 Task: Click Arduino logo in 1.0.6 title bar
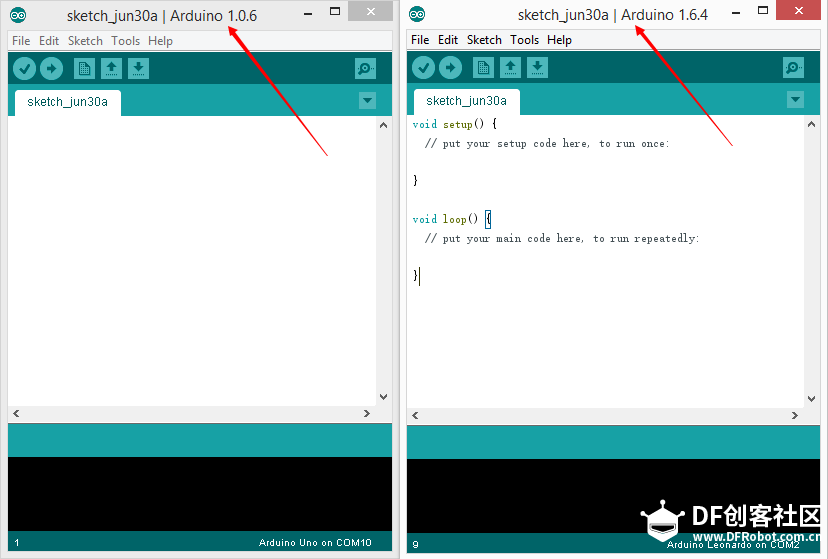point(18,15)
